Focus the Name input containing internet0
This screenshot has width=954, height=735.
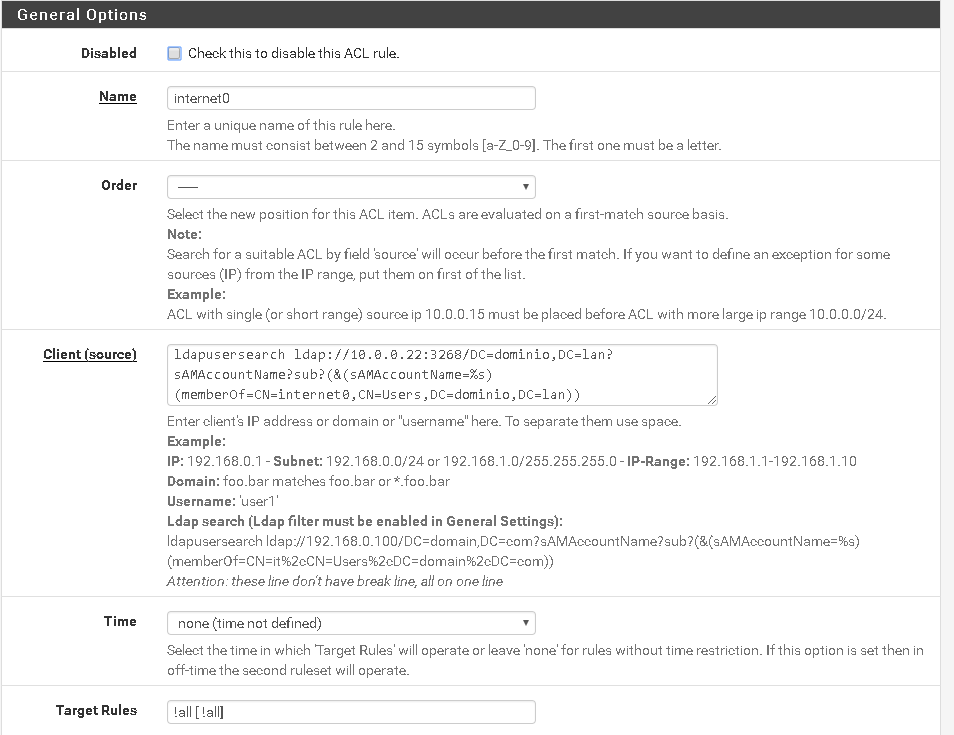pos(350,98)
